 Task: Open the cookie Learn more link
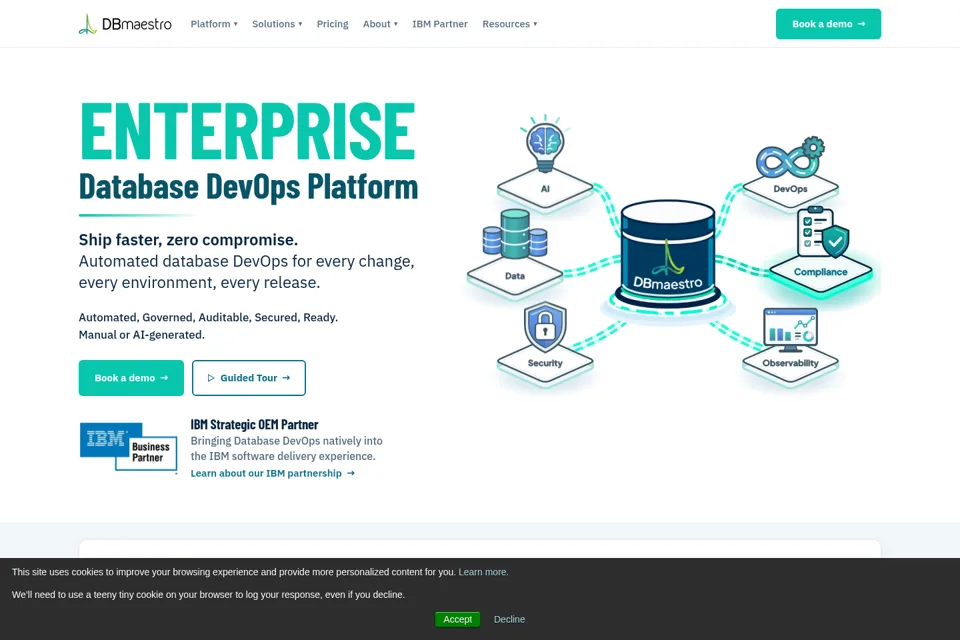pyautogui.click(x=483, y=572)
